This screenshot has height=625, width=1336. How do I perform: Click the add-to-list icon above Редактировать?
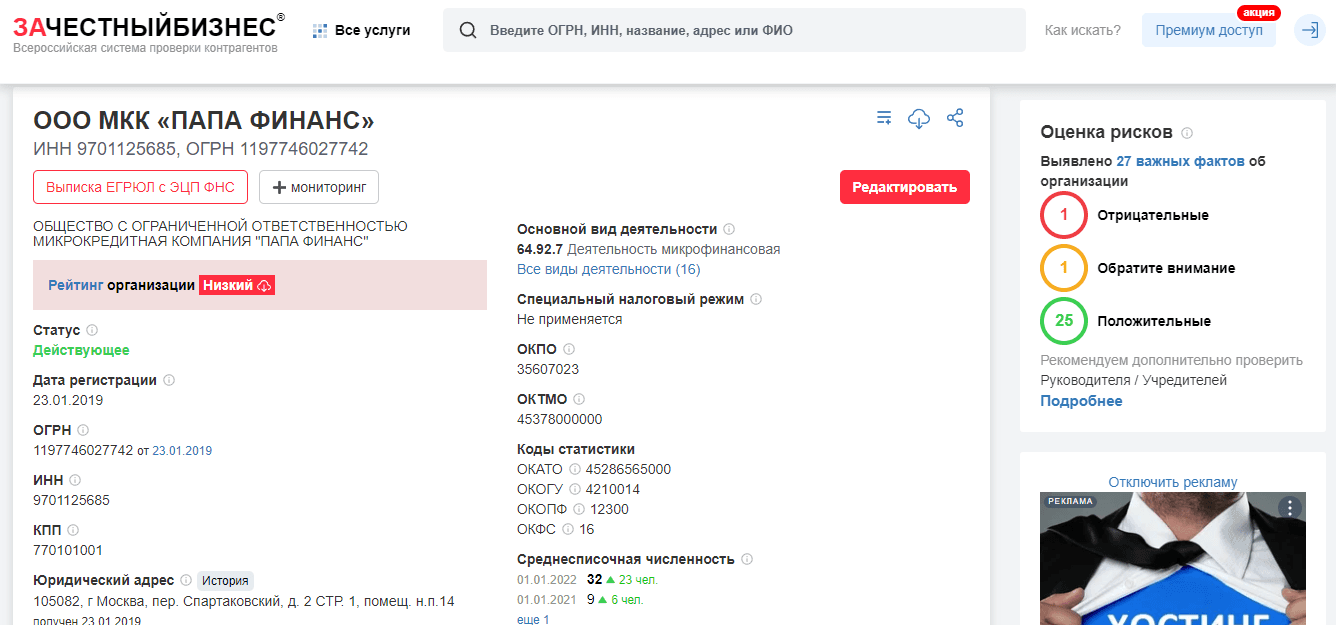(883, 117)
